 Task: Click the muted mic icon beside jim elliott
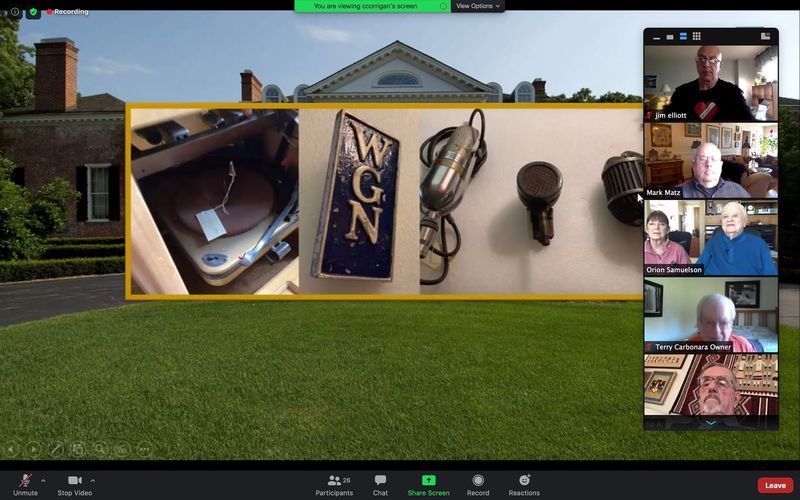[649, 115]
